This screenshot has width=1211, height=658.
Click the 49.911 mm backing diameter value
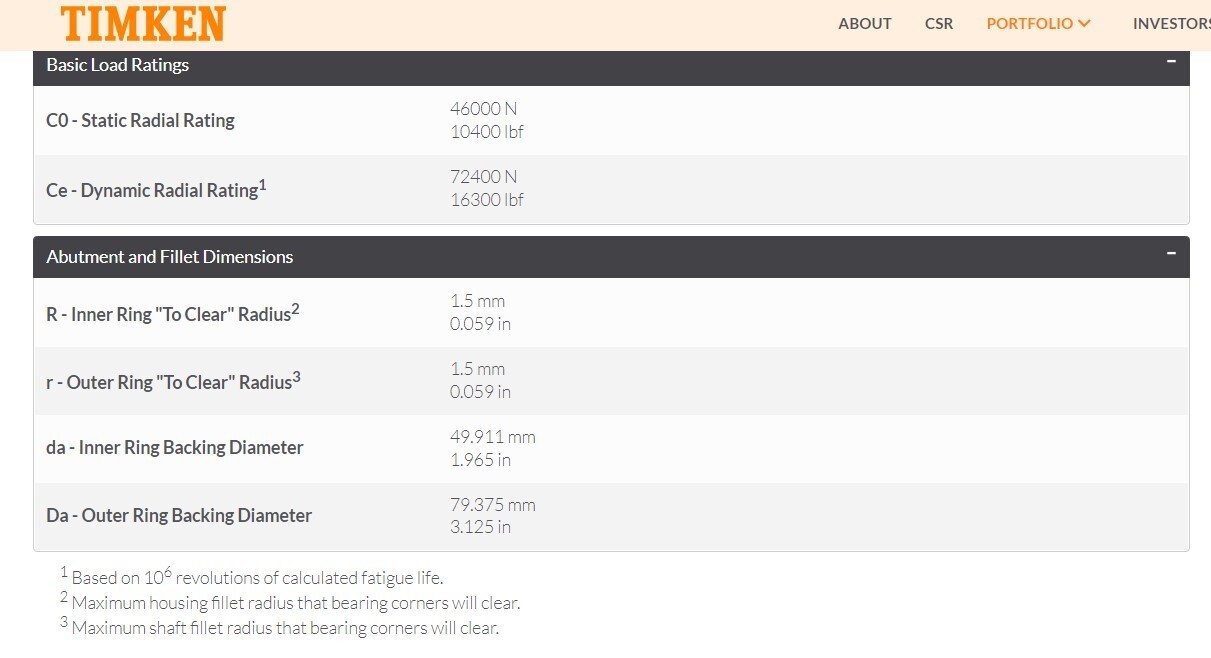pos(493,437)
